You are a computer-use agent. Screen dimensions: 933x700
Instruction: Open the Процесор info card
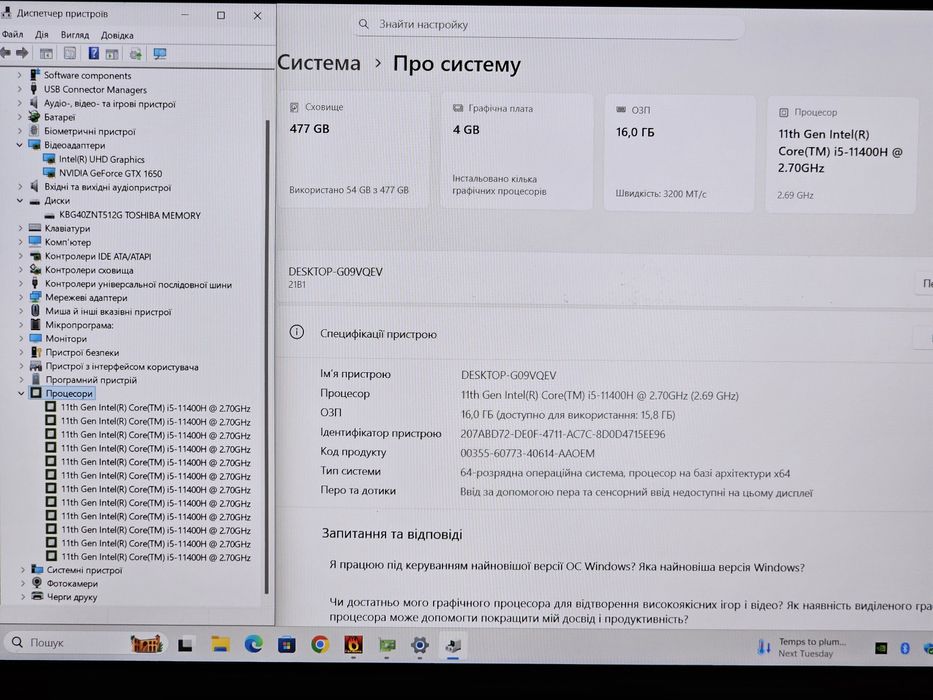pyautogui.click(x=841, y=155)
